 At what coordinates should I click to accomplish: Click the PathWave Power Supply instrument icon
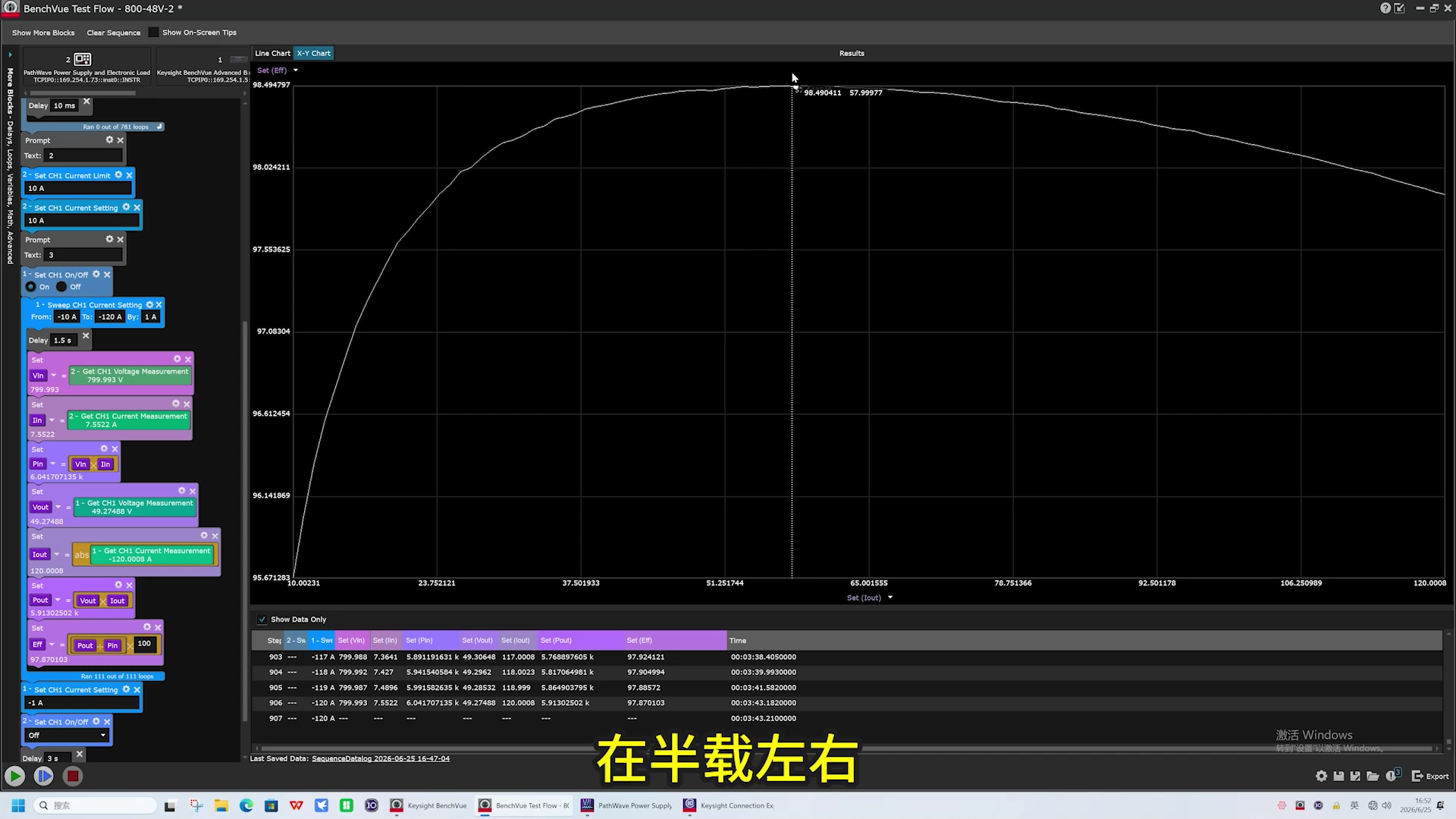pyautogui.click(x=83, y=59)
